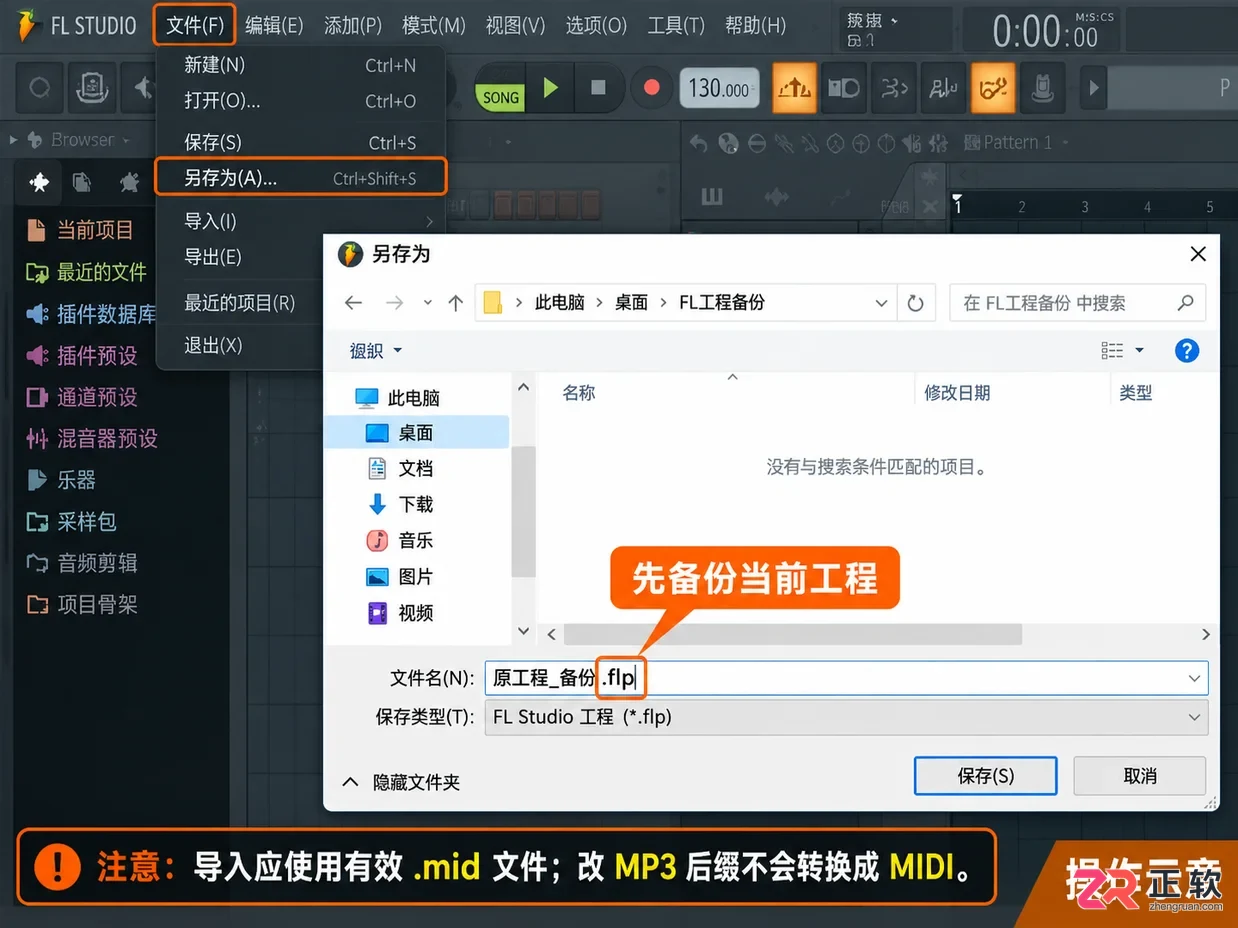Open the view options dropdown arrow
Image resolution: width=1238 pixels, height=928 pixels.
pyautogui.click(x=1139, y=351)
